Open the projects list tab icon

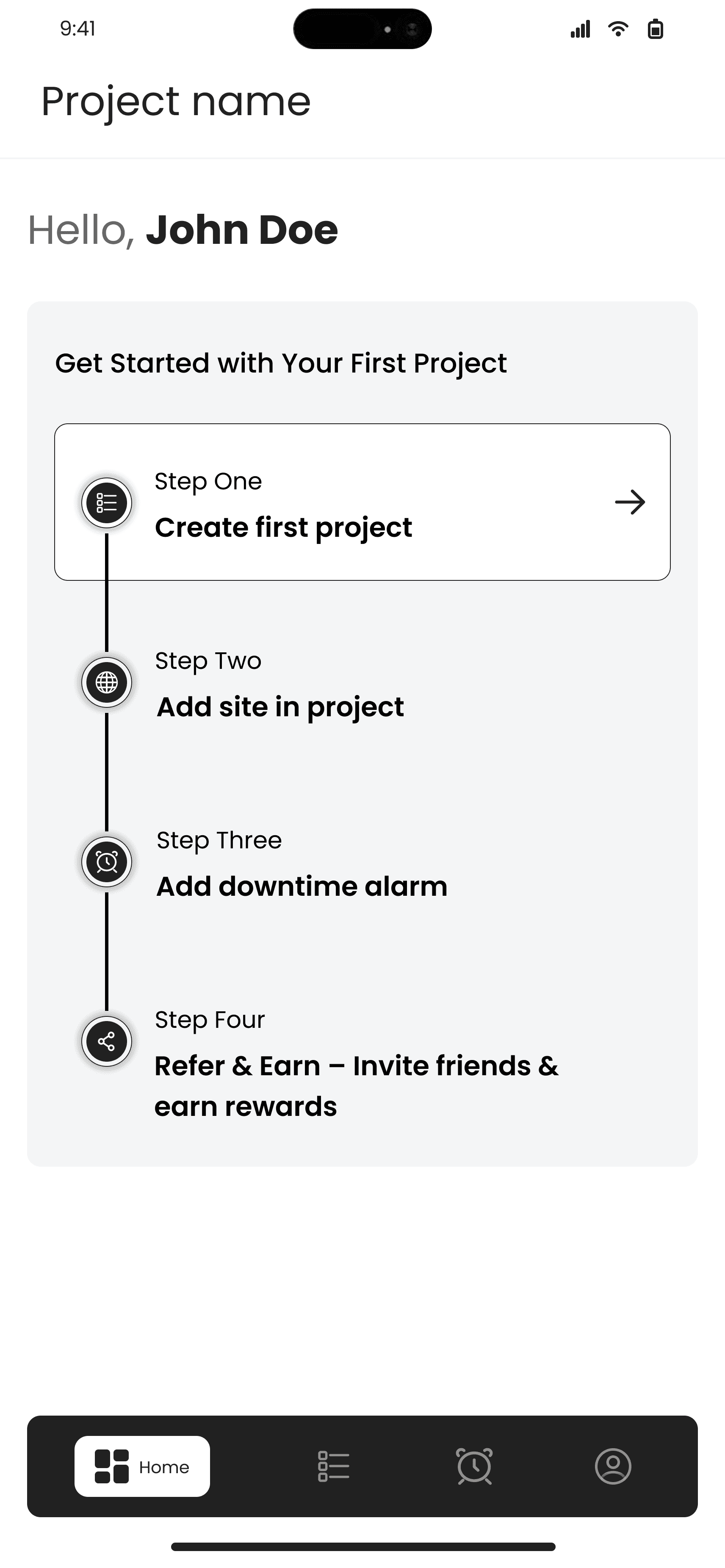[334, 1466]
